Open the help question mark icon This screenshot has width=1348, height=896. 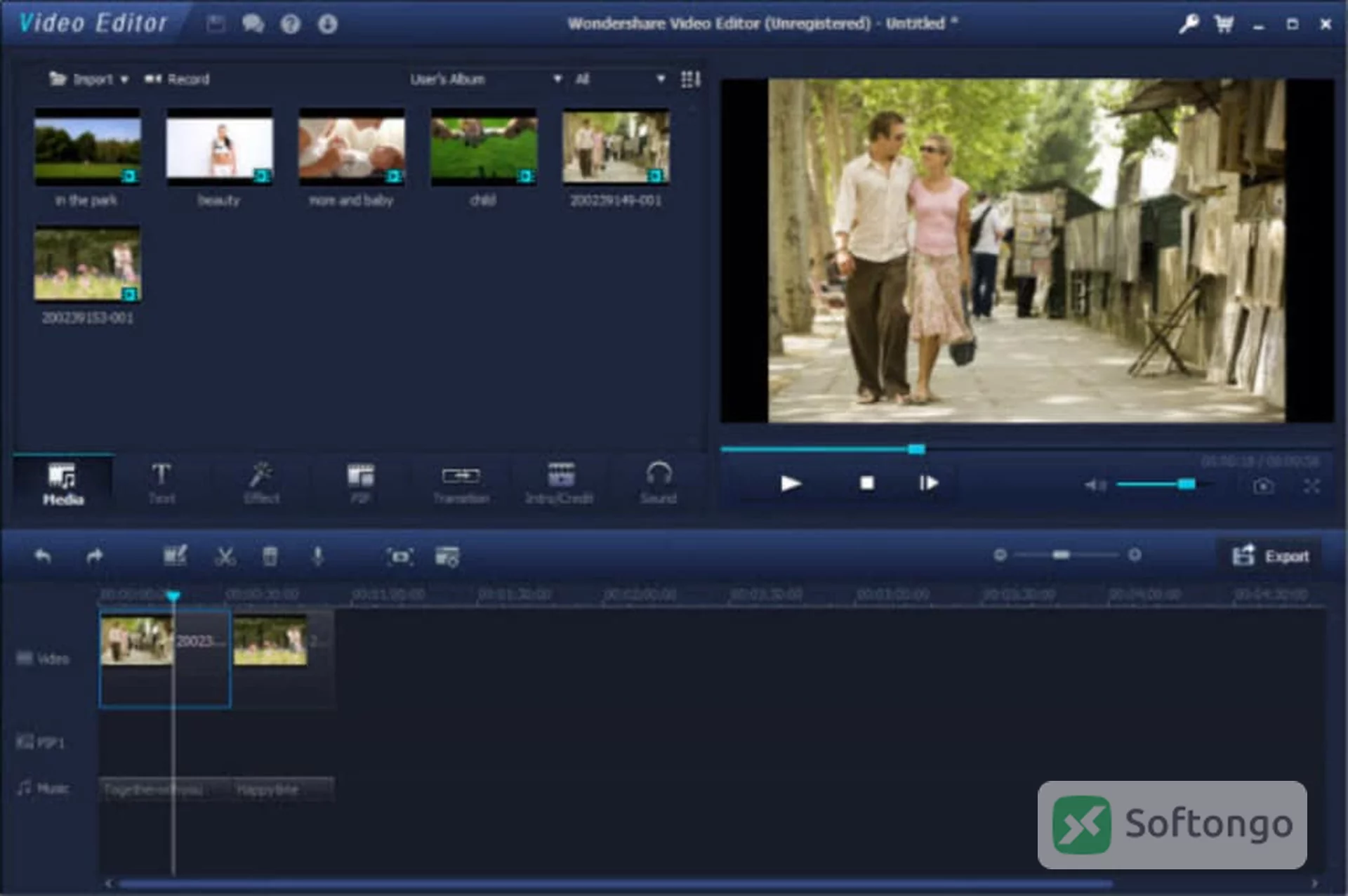(290, 24)
